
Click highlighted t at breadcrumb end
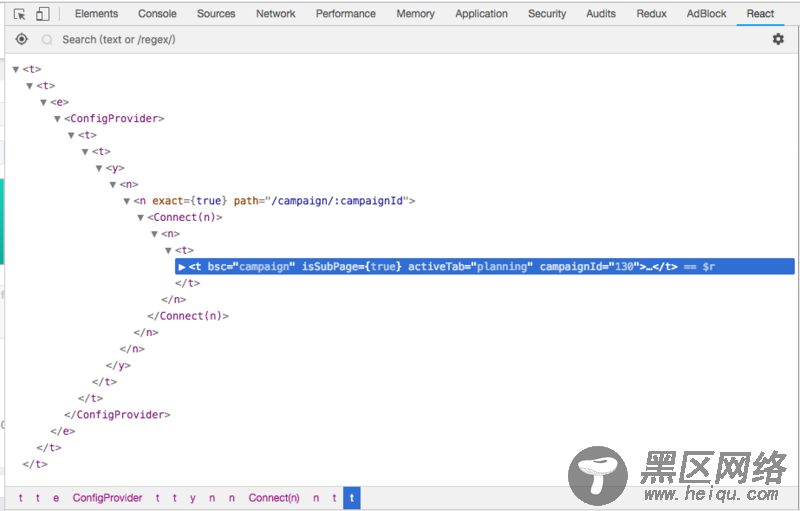tap(351, 498)
